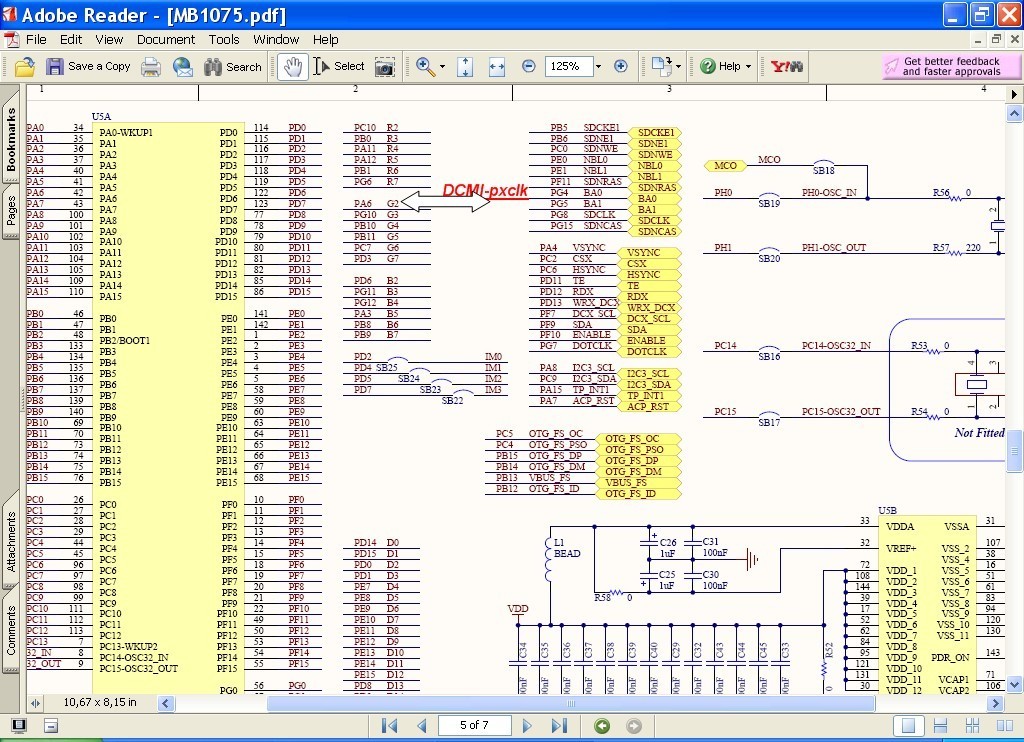The image size is (1024, 742).
Task: Open the zoom tool dropdown arrow
Action: click(442, 67)
